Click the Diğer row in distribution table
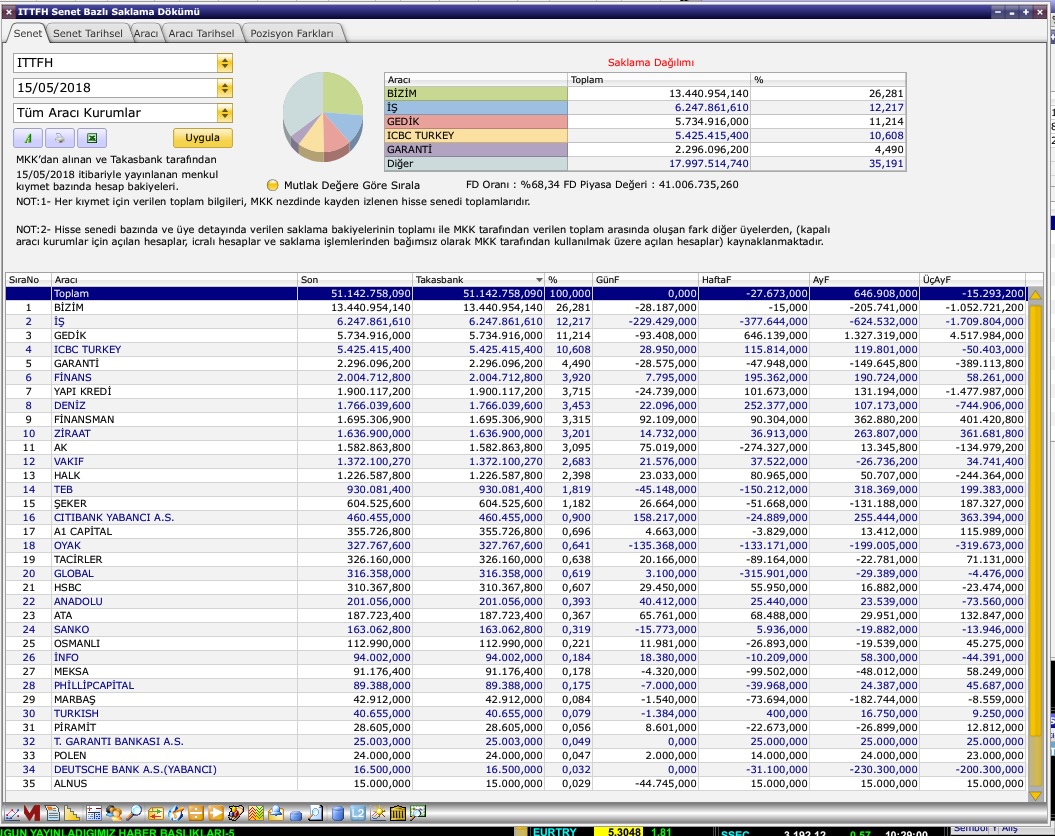This screenshot has height=836, width=1055. (645, 163)
